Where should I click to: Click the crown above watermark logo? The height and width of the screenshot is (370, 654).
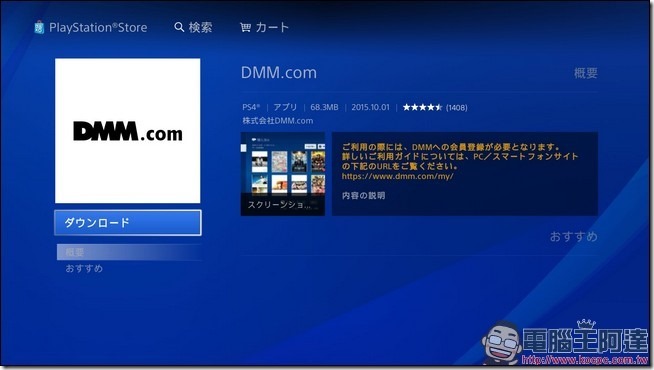pos(586,325)
